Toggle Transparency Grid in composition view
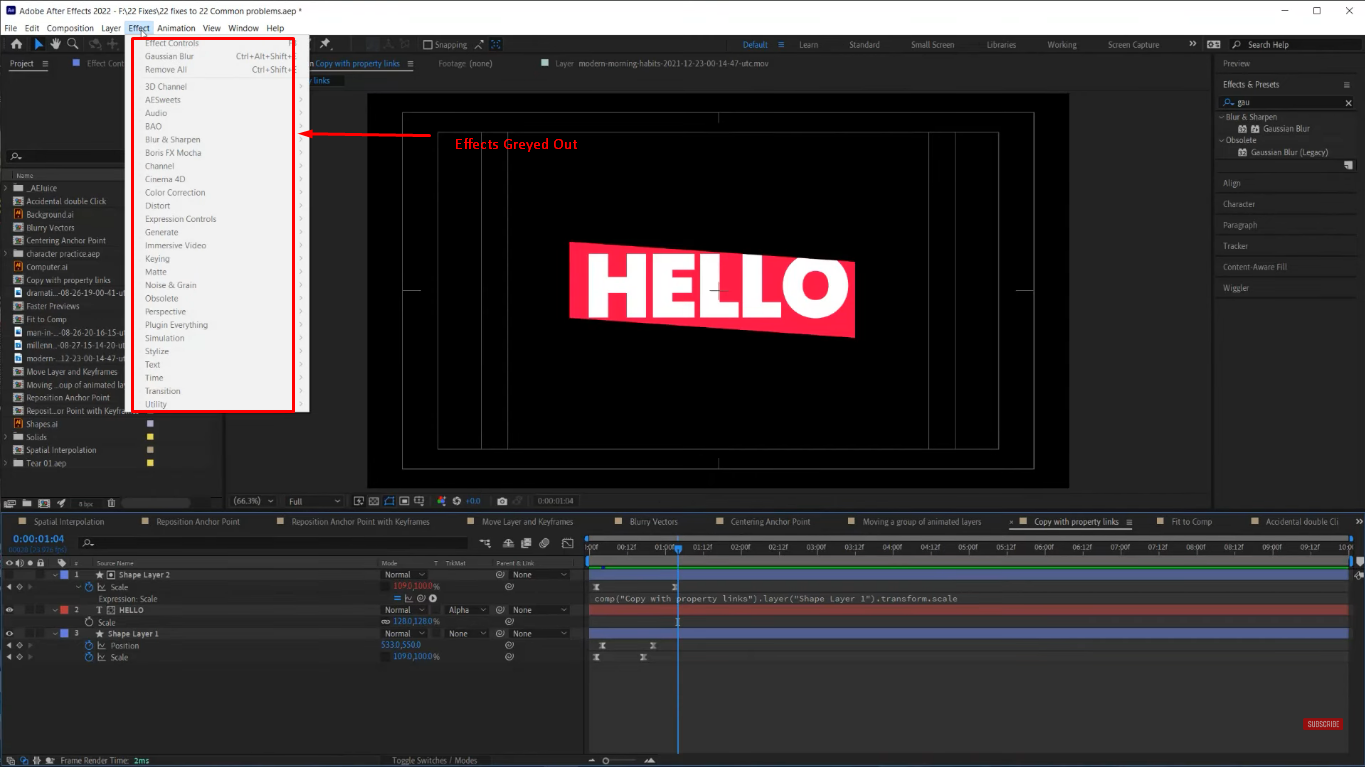 [x=374, y=501]
